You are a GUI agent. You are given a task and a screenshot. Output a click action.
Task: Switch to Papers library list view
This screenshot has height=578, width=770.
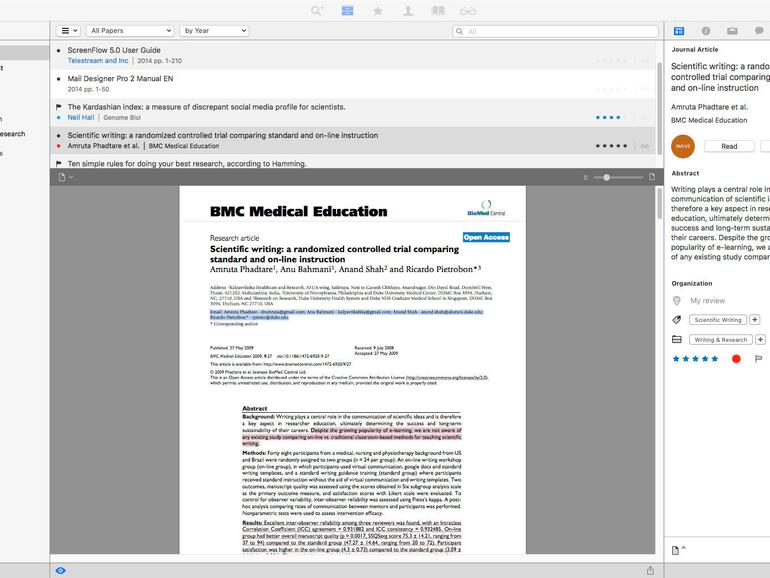click(x=347, y=11)
